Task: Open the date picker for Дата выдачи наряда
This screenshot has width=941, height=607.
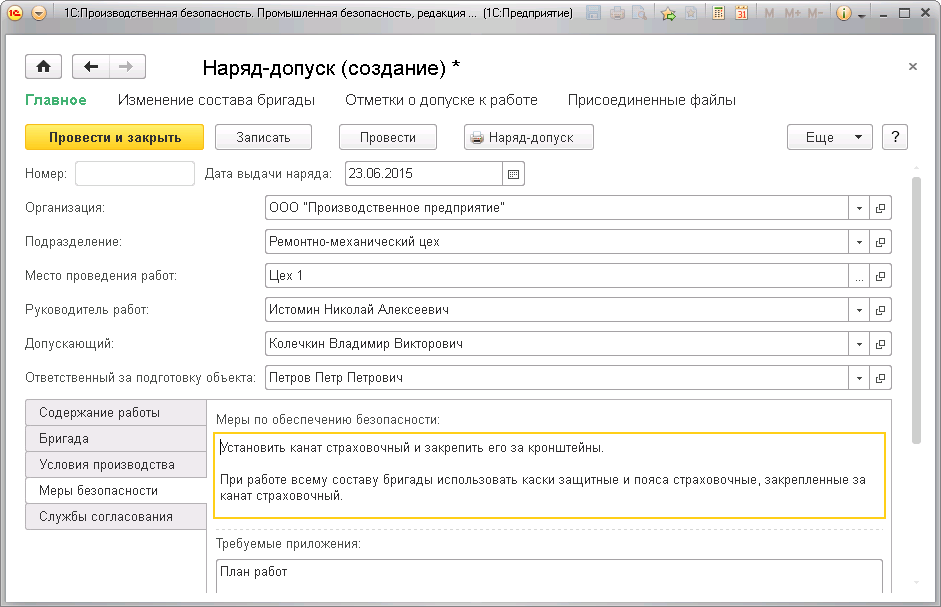Action: click(514, 174)
